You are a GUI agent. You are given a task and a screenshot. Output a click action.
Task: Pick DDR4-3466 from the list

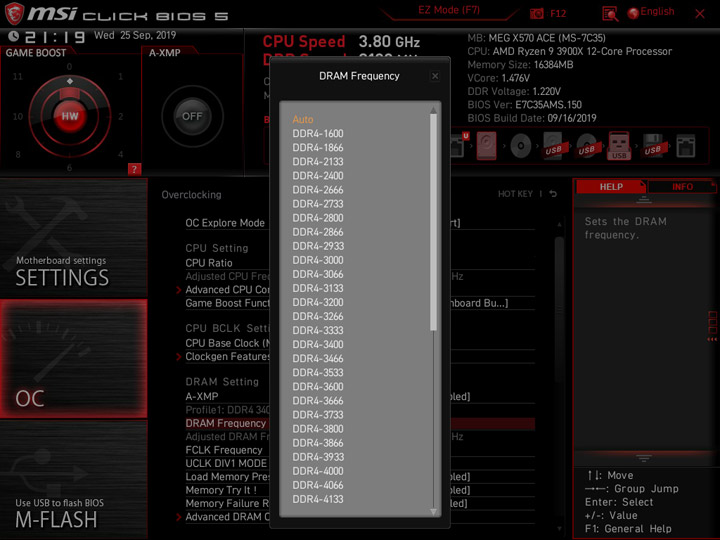[318, 359]
